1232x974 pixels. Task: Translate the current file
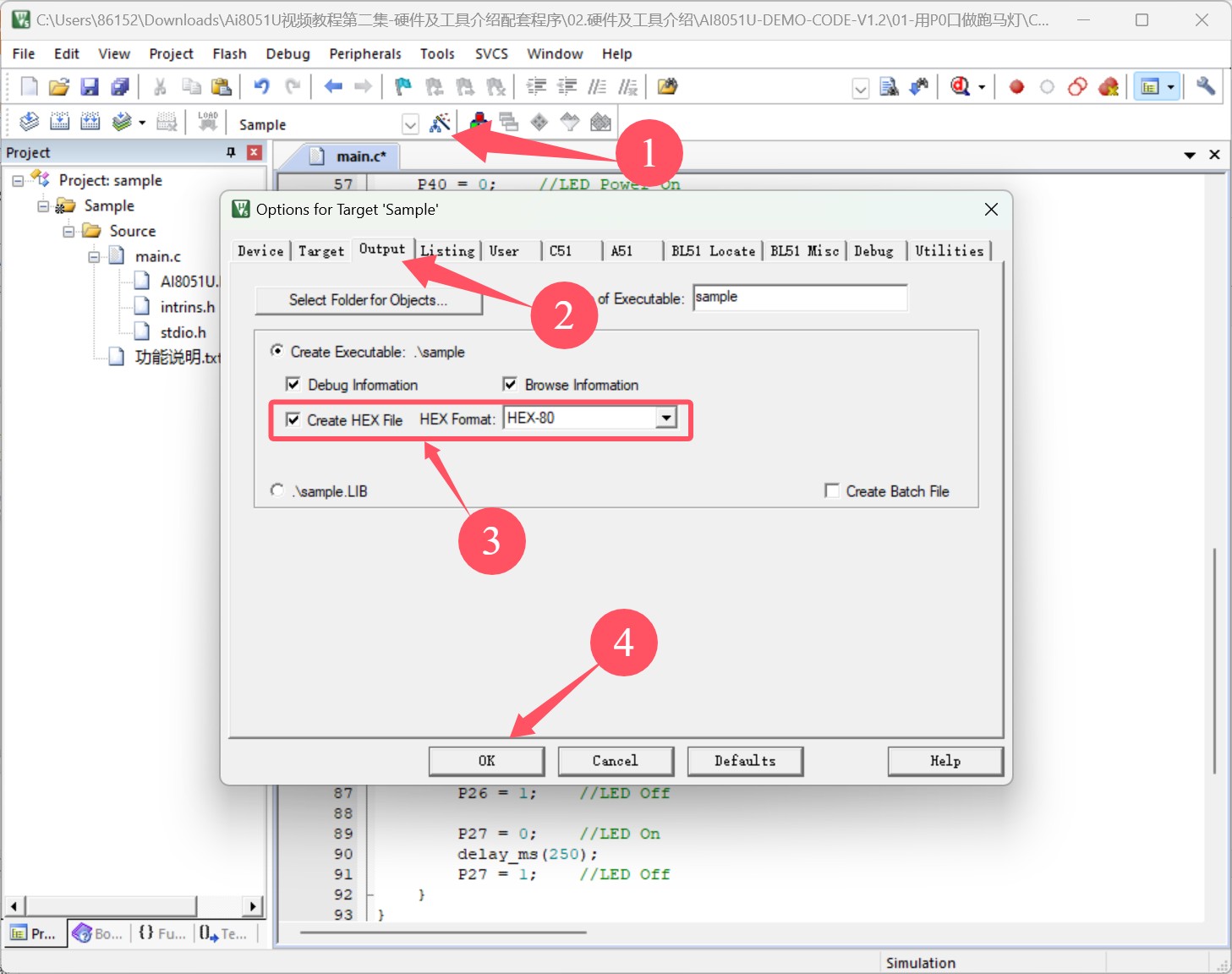[x=29, y=123]
